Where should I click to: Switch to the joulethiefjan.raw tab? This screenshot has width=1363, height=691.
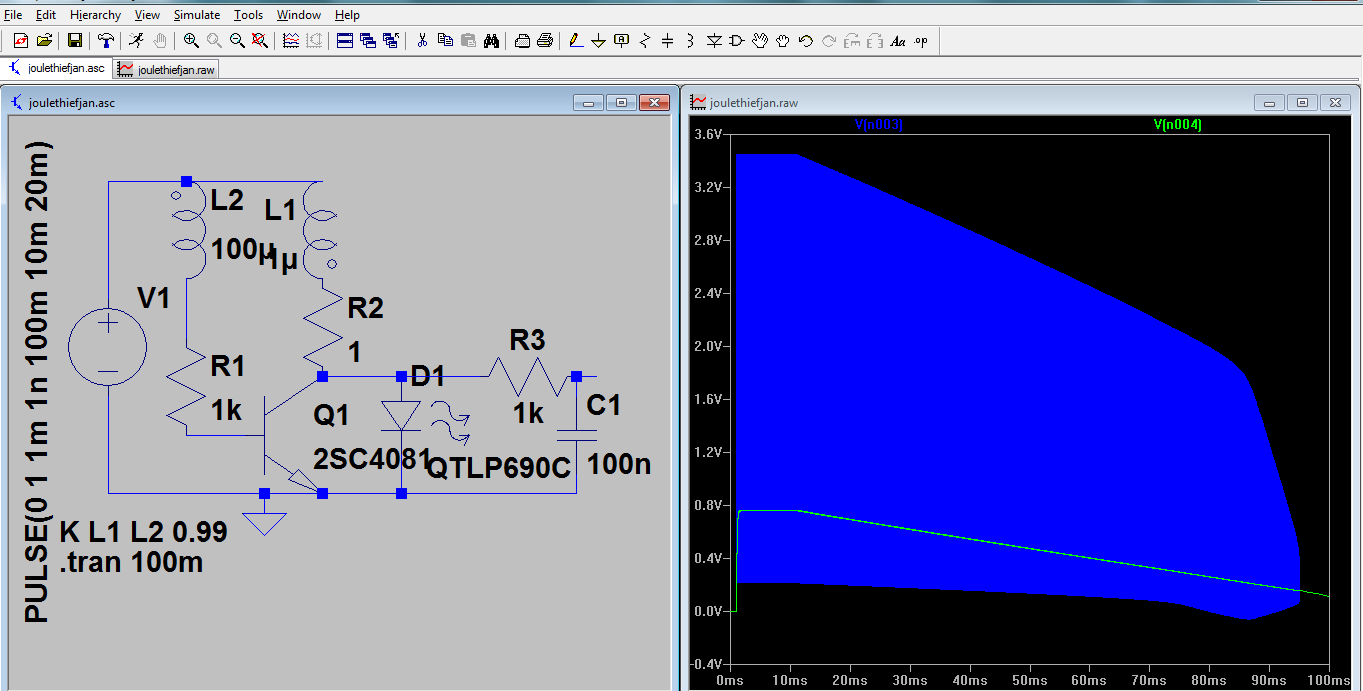tap(165, 69)
